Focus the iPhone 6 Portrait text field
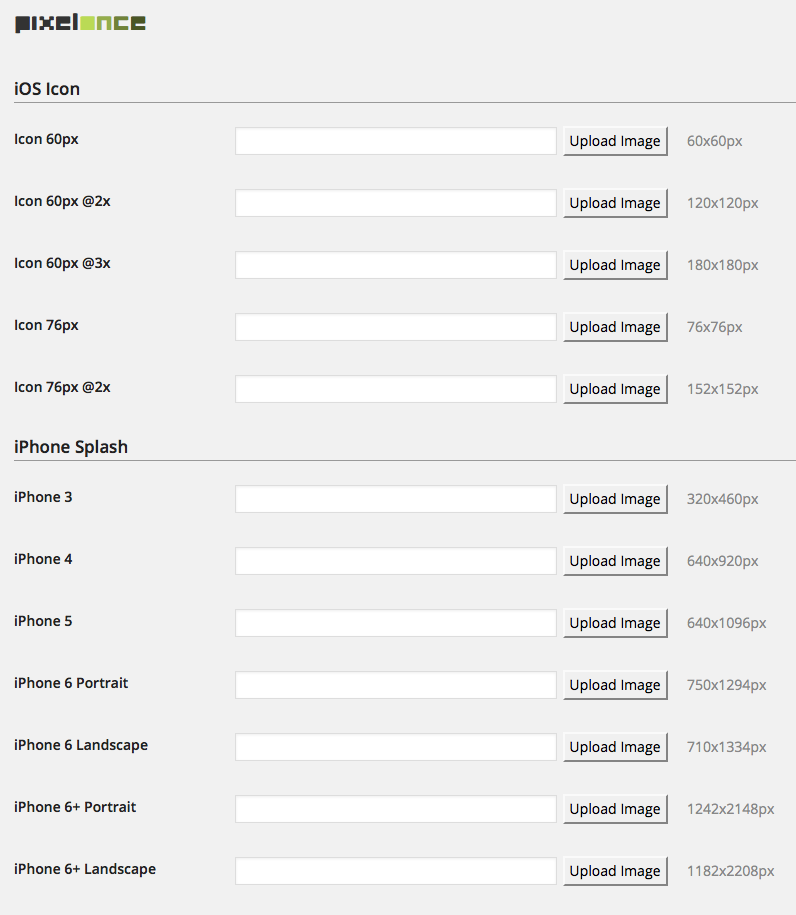 click(396, 684)
